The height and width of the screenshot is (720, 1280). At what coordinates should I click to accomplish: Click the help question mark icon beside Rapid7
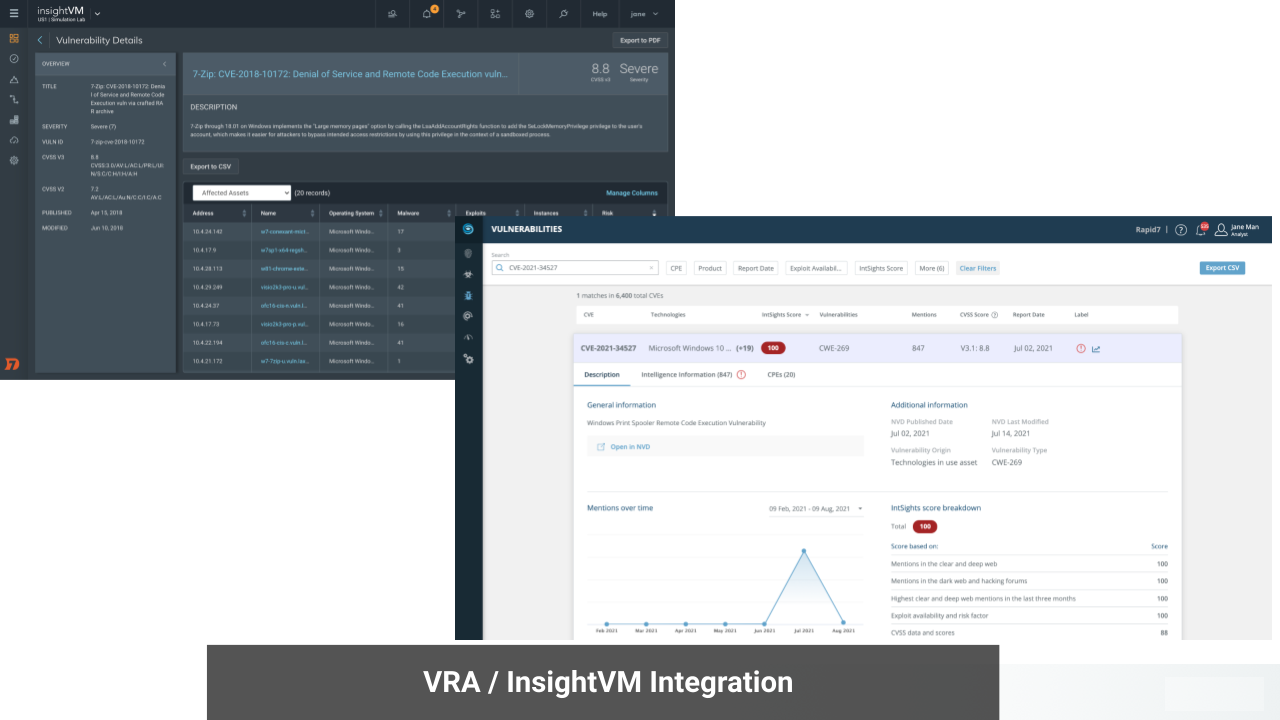[1181, 230]
